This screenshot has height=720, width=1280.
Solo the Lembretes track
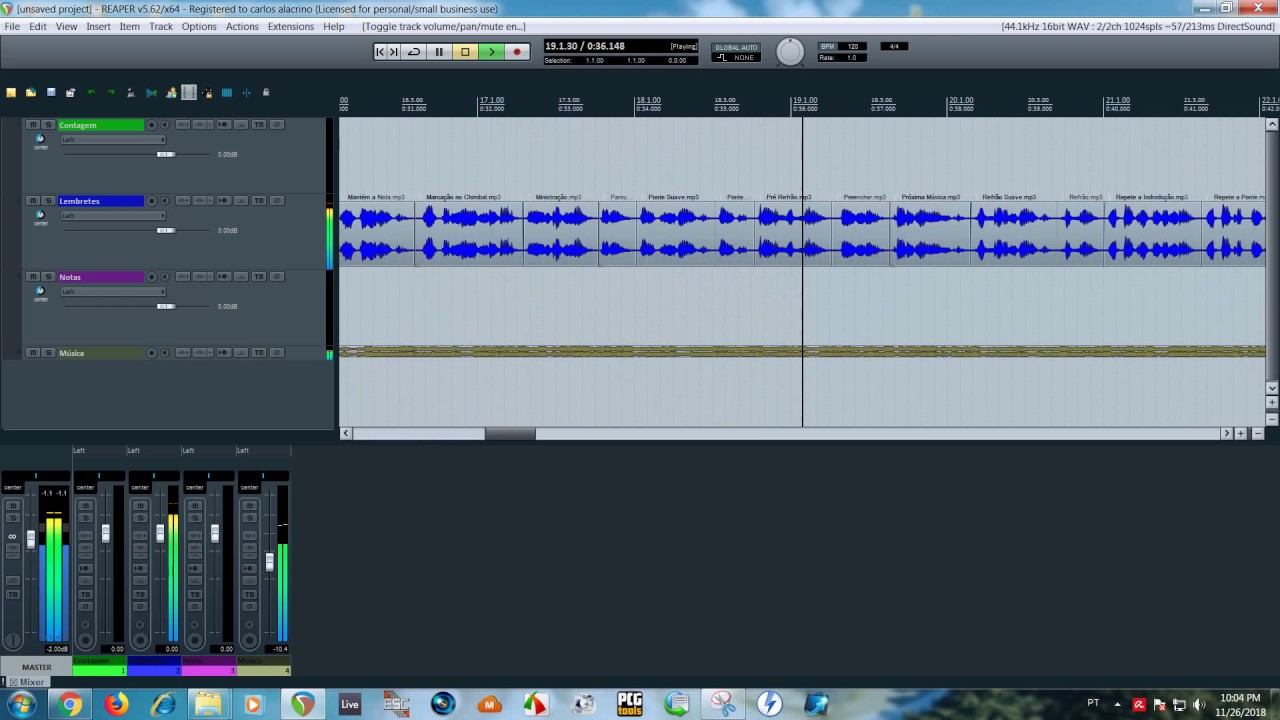tap(48, 201)
